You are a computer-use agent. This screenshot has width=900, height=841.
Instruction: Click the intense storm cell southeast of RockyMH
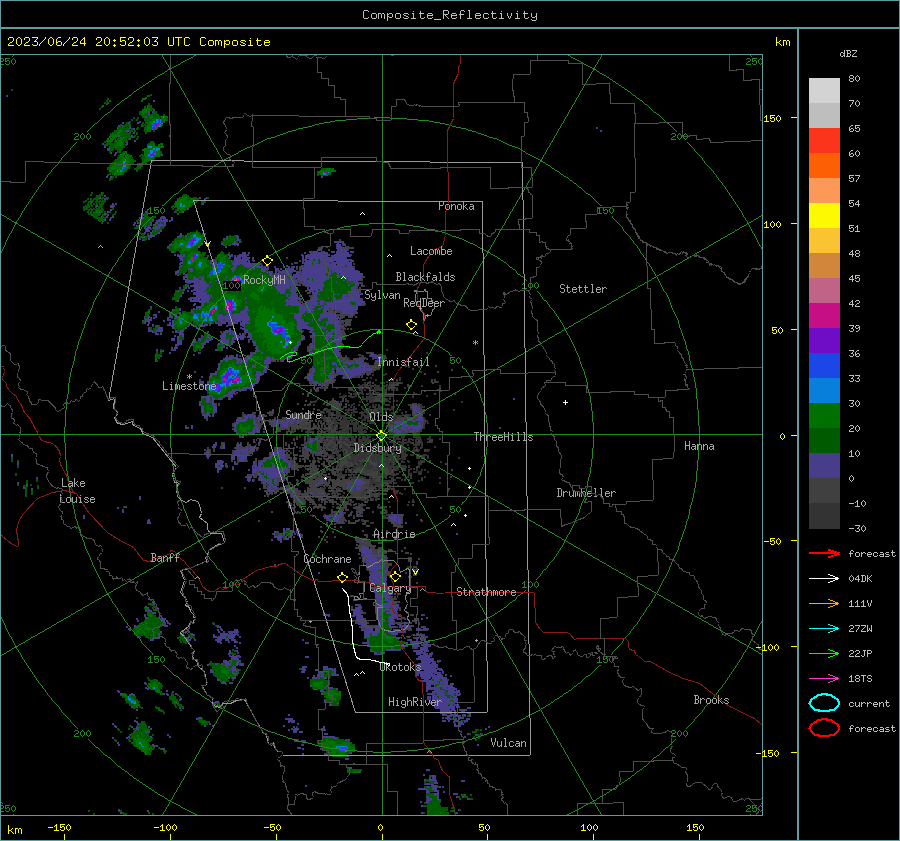(x=278, y=331)
